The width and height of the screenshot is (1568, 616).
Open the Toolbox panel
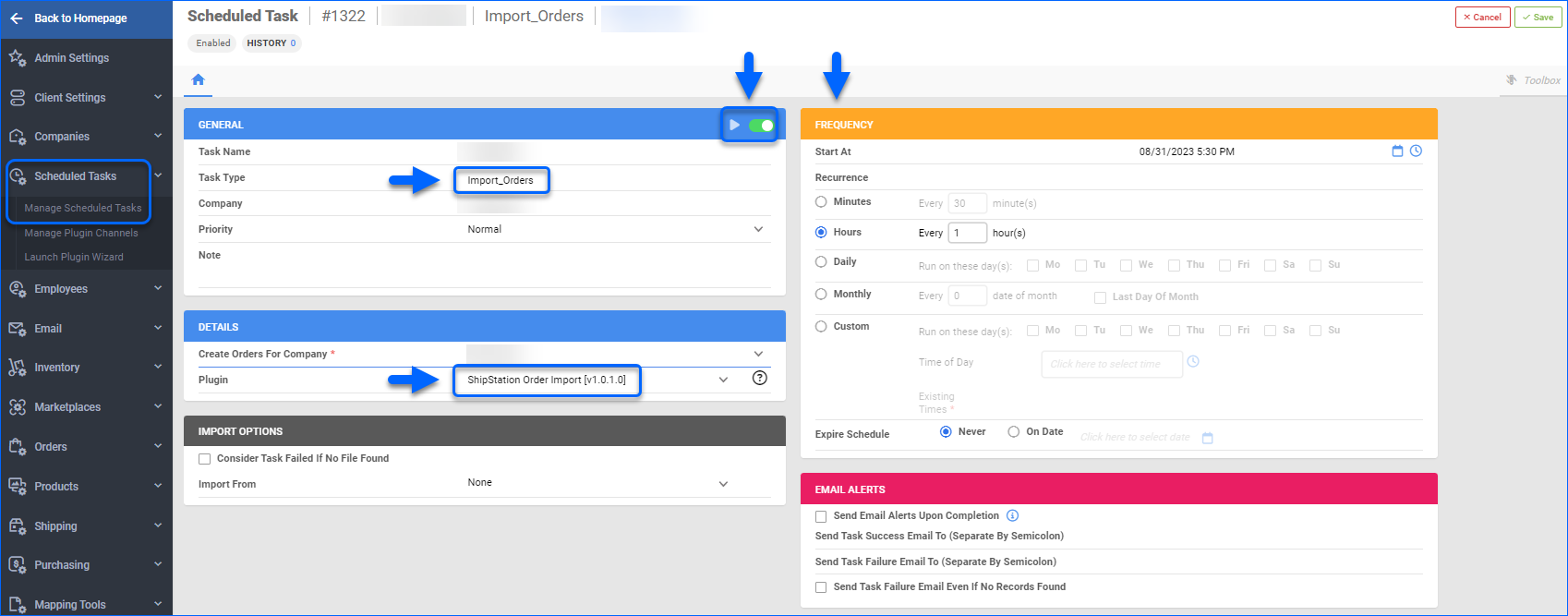(x=1533, y=80)
